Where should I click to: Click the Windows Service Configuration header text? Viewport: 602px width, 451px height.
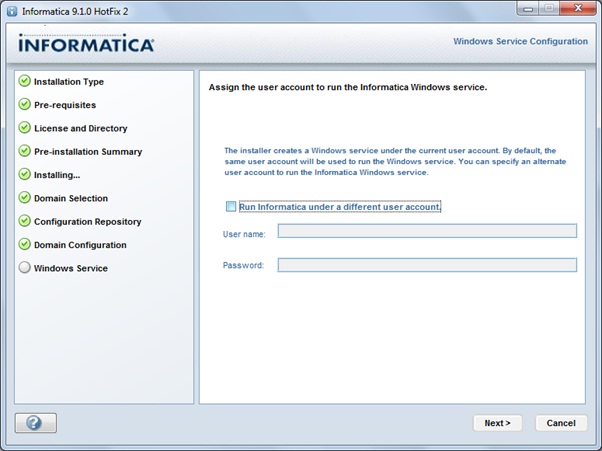pos(520,41)
